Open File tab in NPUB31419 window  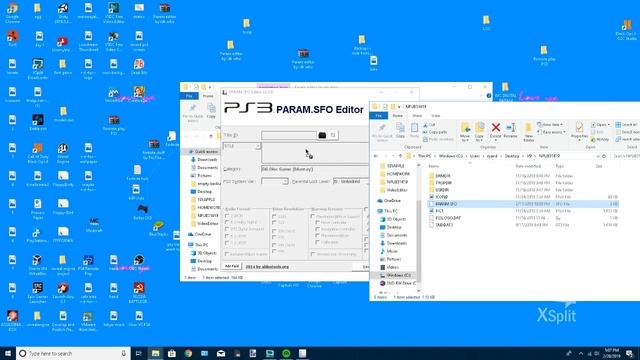378,116
